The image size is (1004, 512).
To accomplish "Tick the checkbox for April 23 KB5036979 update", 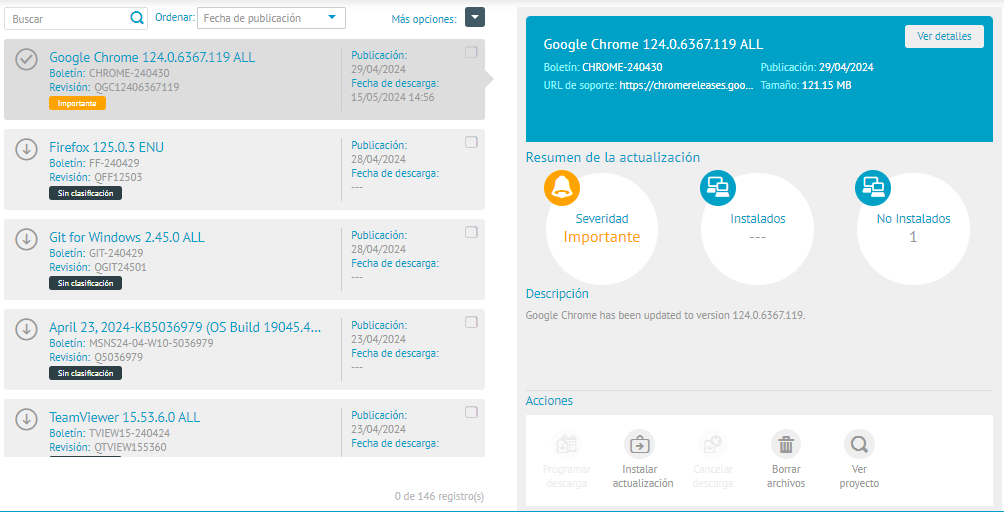I will click(471, 322).
